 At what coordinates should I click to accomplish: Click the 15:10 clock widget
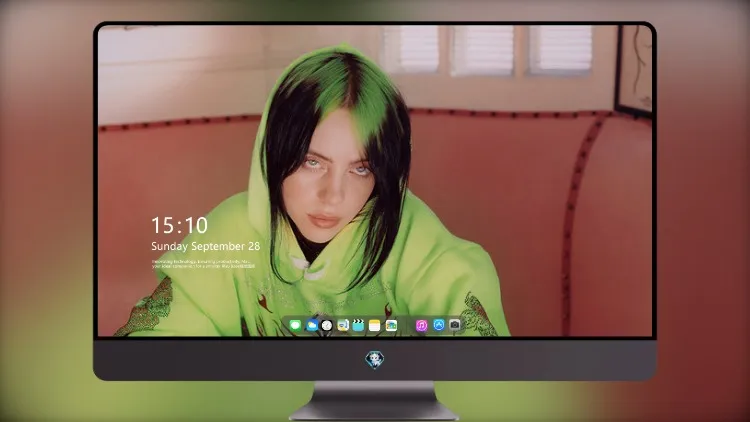(179, 225)
